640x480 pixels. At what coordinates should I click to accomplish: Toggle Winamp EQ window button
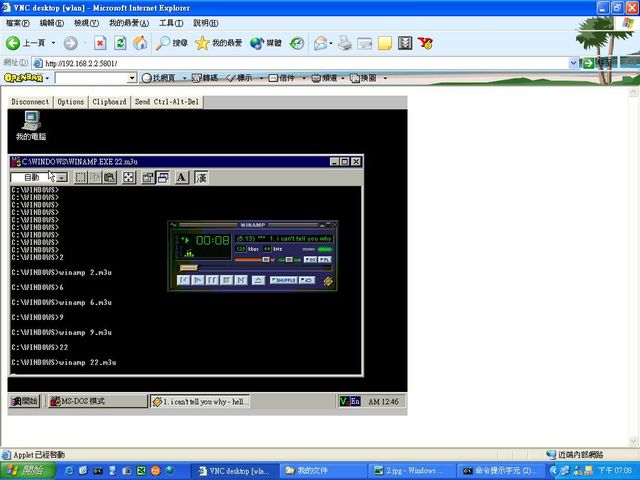pos(310,260)
